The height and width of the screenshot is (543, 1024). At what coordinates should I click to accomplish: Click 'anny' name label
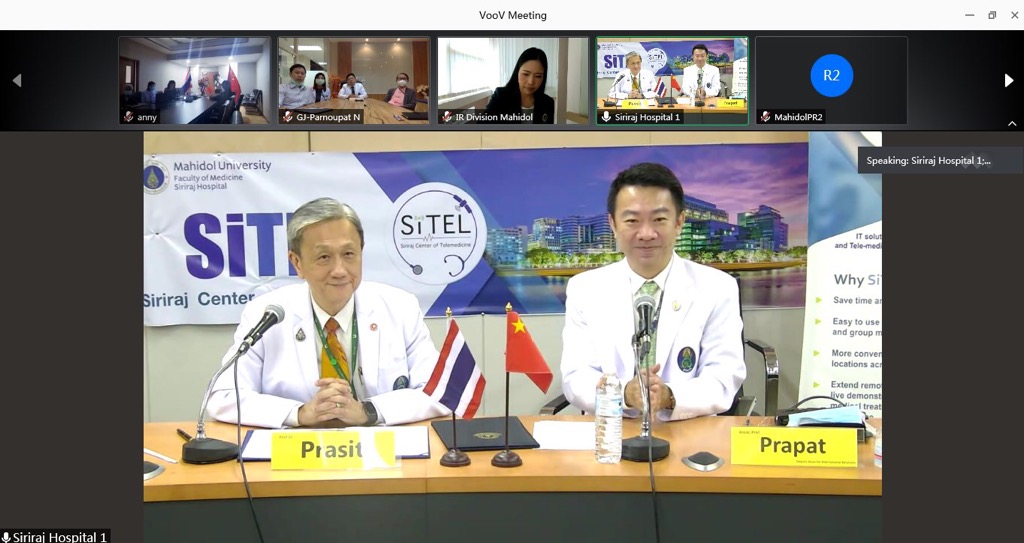[x=147, y=118]
